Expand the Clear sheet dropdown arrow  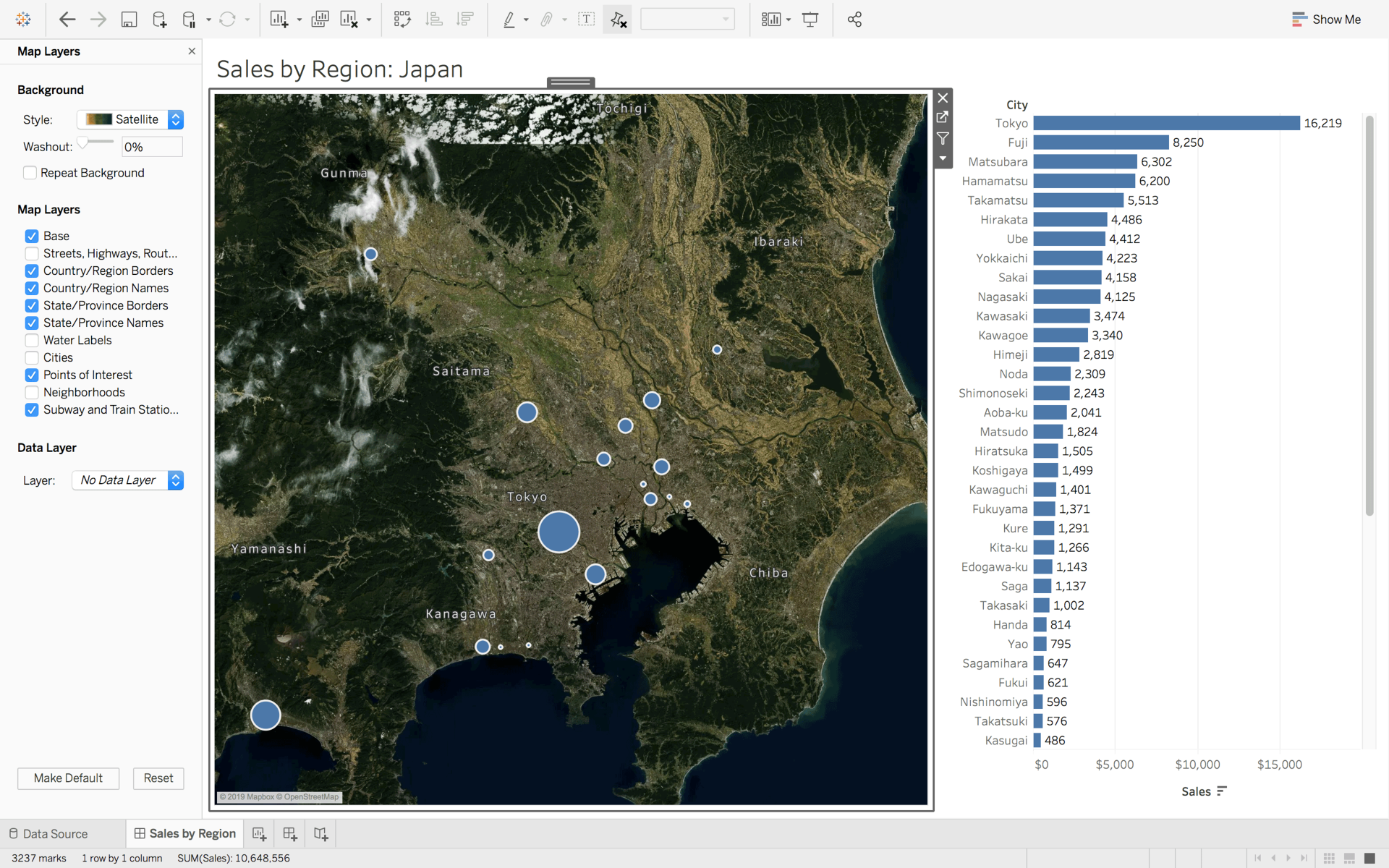pos(369,20)
